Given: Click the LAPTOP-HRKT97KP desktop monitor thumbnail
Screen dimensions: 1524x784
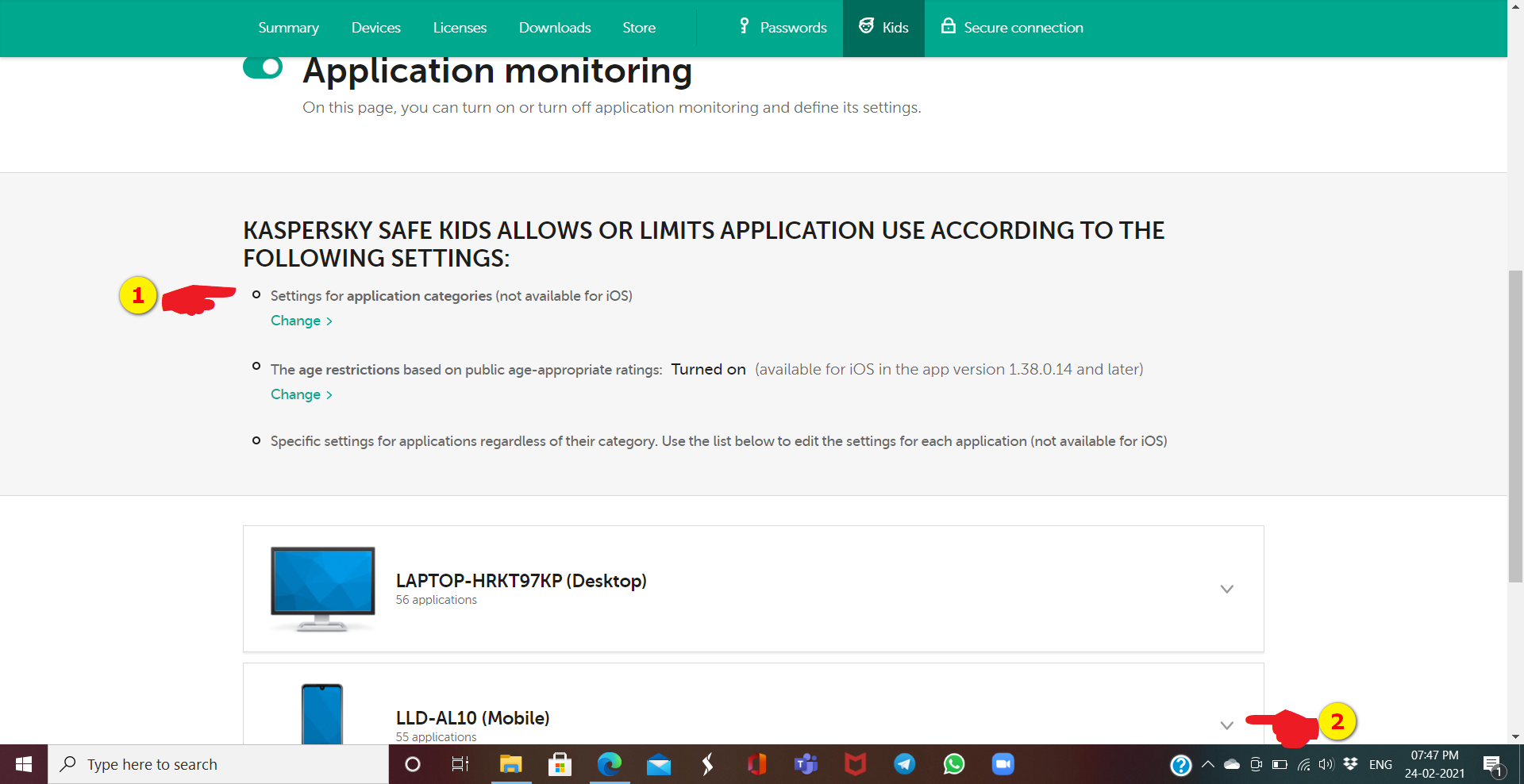Looking at the screenshot, I should (x=322, y=589).
